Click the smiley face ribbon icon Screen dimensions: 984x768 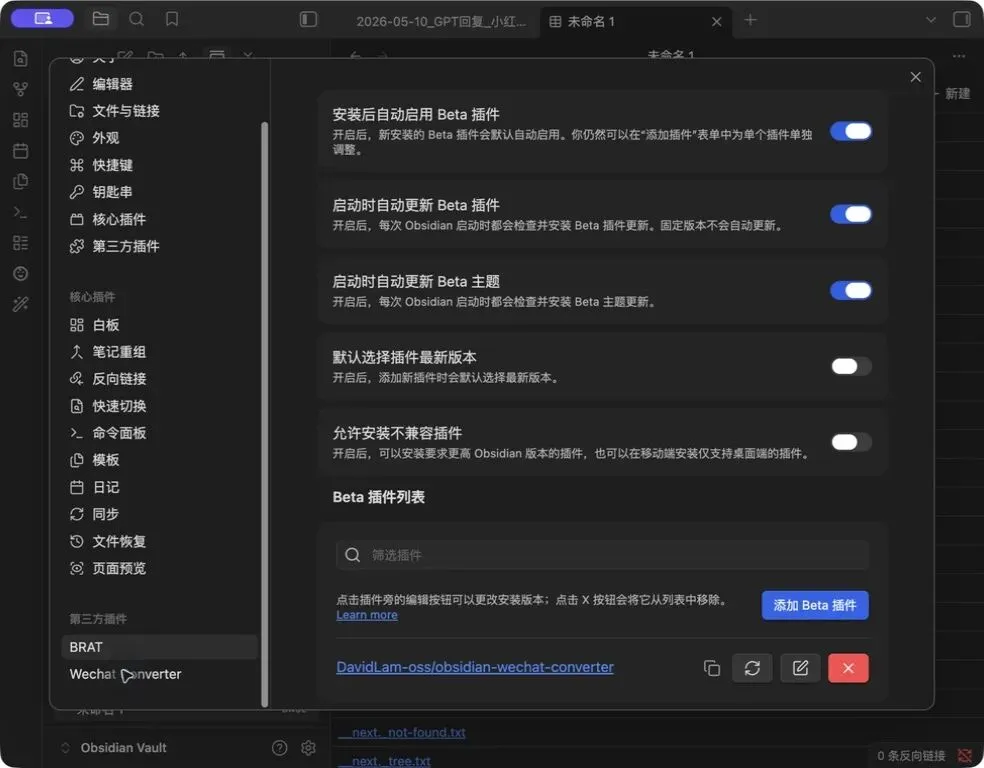pos(21,274)
